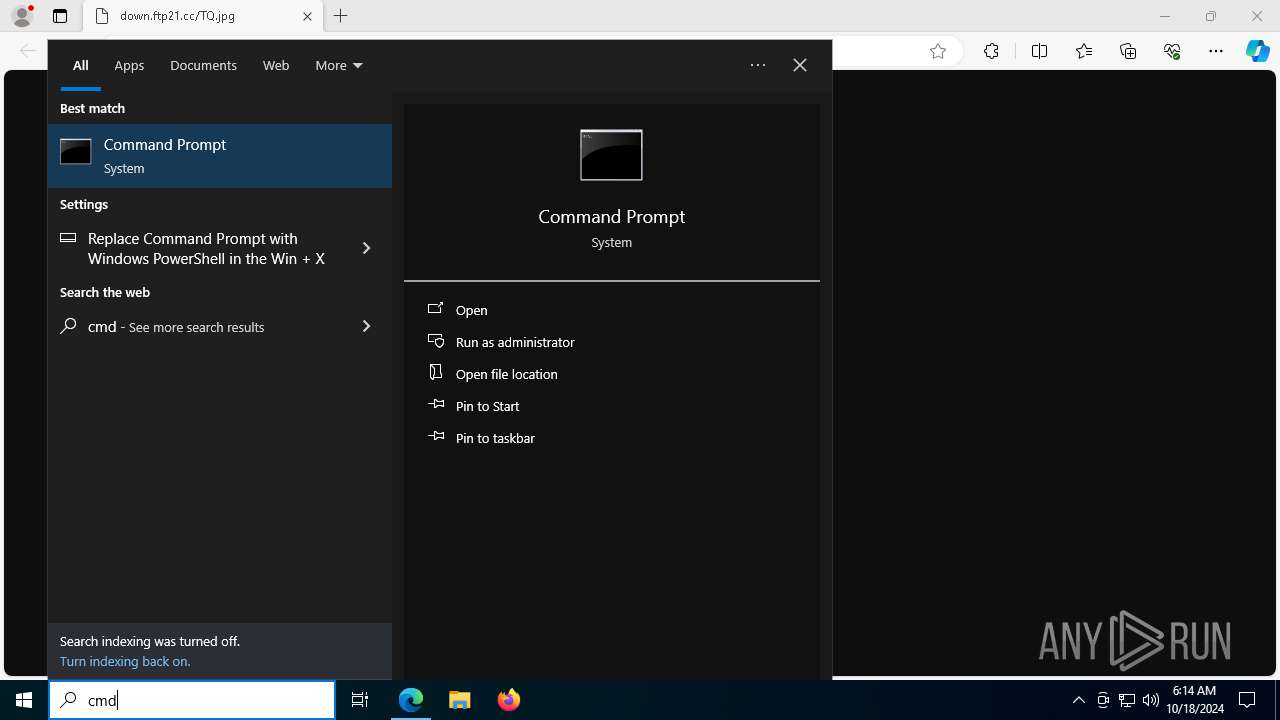Expand the More filter dropdown
Image resolution: width=1280 pixels, height=720 pixels.
pos(338,65)
